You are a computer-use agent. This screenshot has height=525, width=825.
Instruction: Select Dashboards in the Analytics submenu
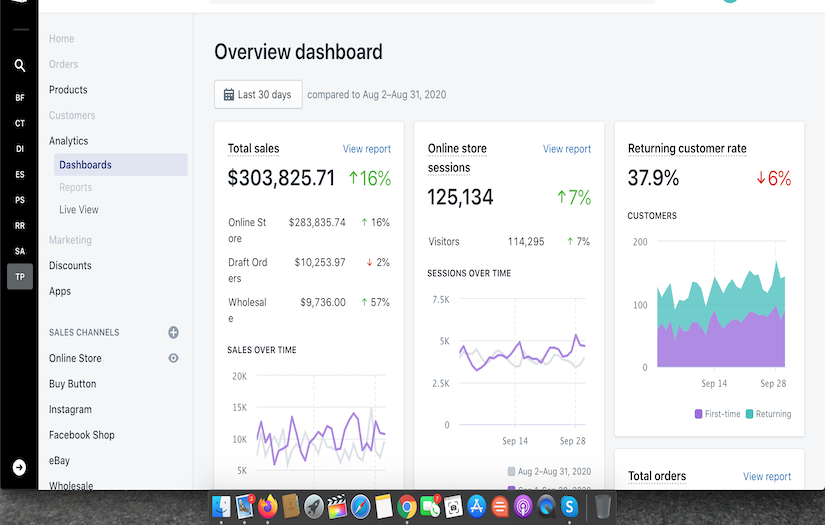click(x=85, y=165)
